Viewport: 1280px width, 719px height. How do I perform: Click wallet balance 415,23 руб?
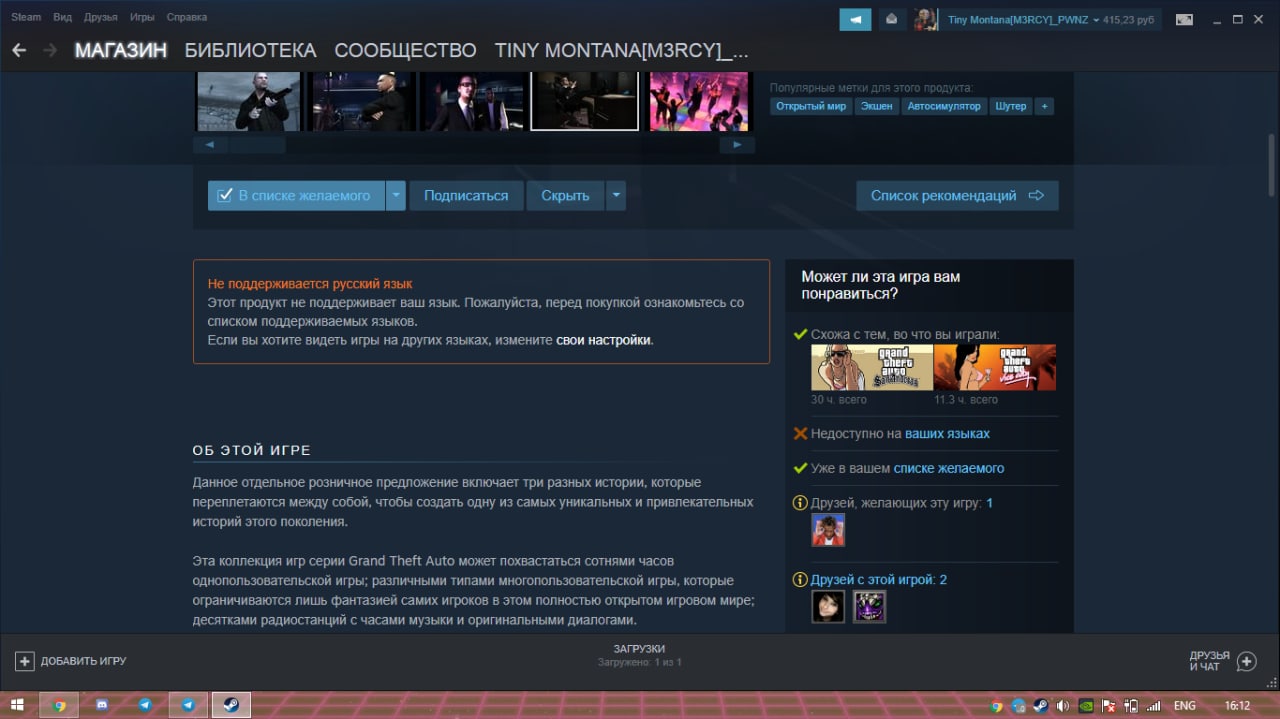click(x=1129, y=19)
